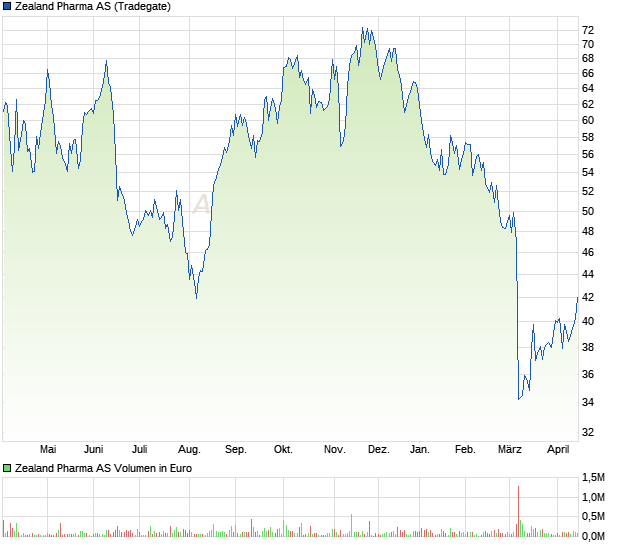Click the 'Dez.' month label
The height and width of the screenshot is (546, 620).
[378, 449]
